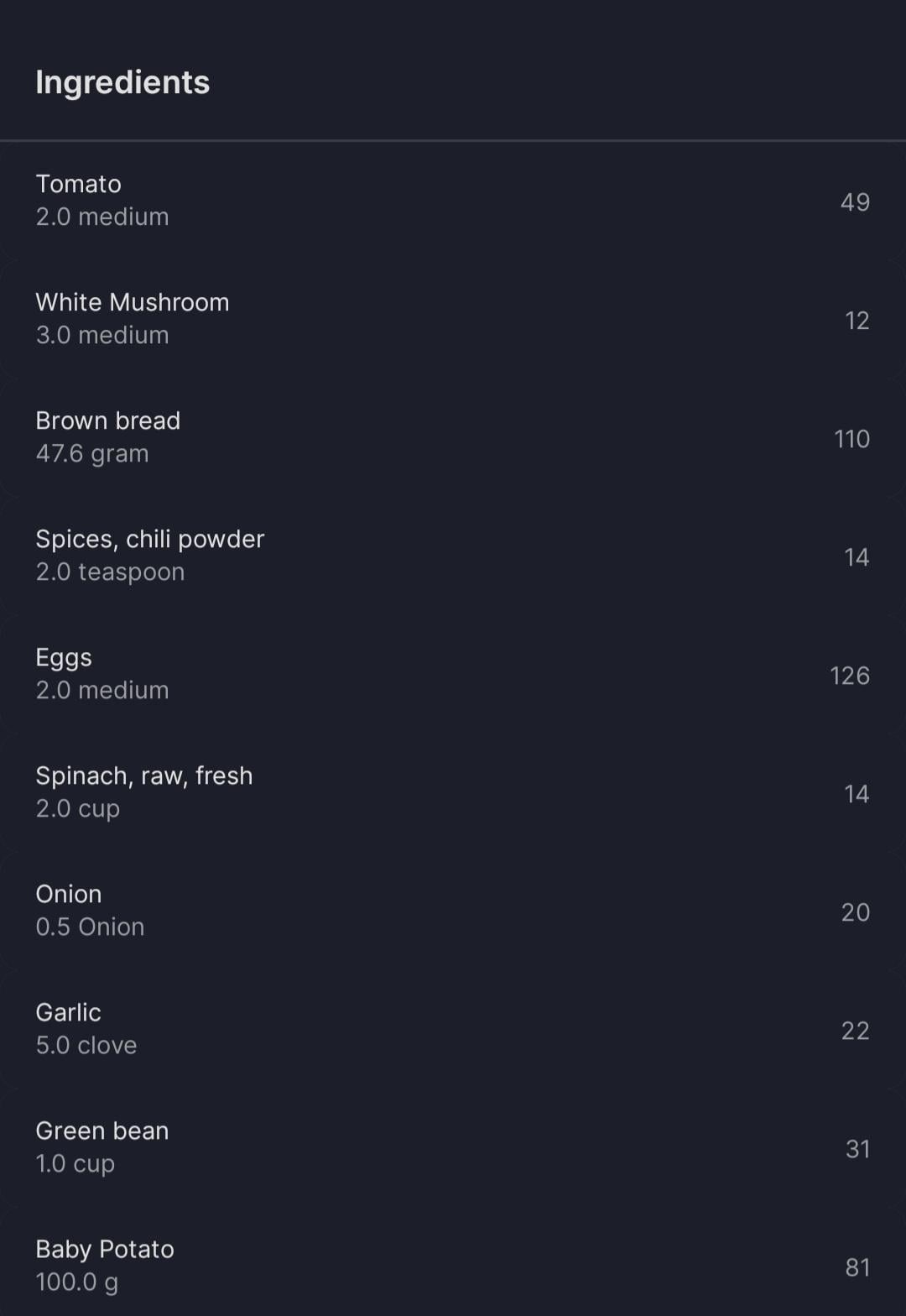
Task: Select the Eggs ingredient row
Action: click(x=453, y=674)
